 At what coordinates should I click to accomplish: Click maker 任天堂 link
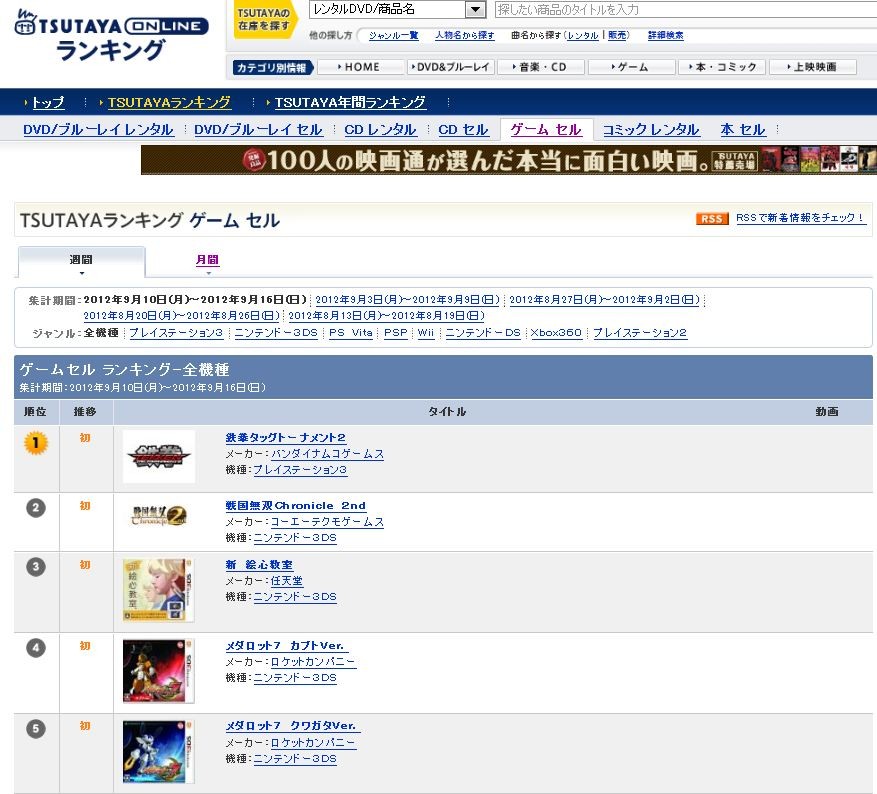286,581
